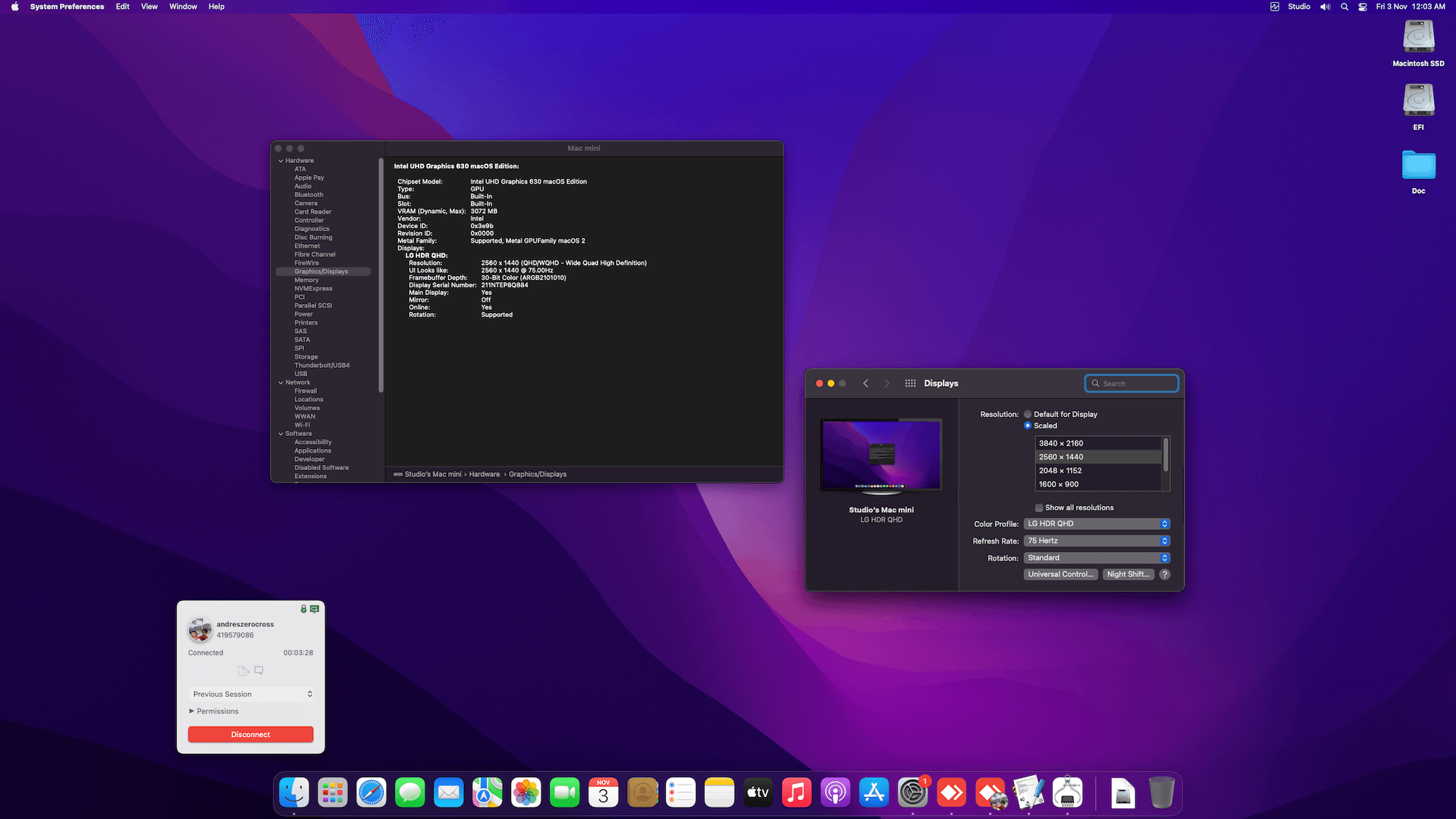Select Default for Display radio button
Viewport: 1456px width, 819px height.
point(1028,415)
